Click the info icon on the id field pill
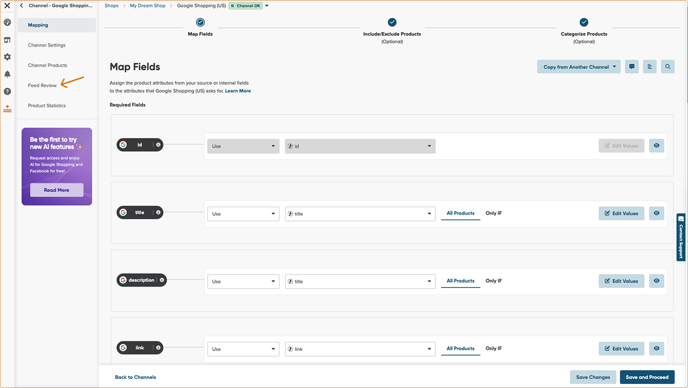 (158, 145)
